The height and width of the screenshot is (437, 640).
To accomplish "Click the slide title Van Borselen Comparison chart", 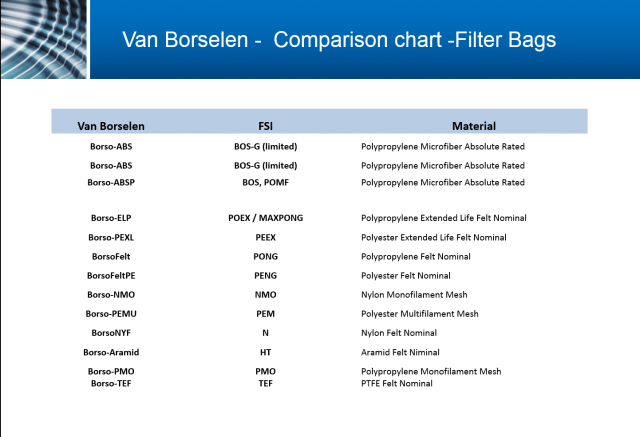I will 339,40.
